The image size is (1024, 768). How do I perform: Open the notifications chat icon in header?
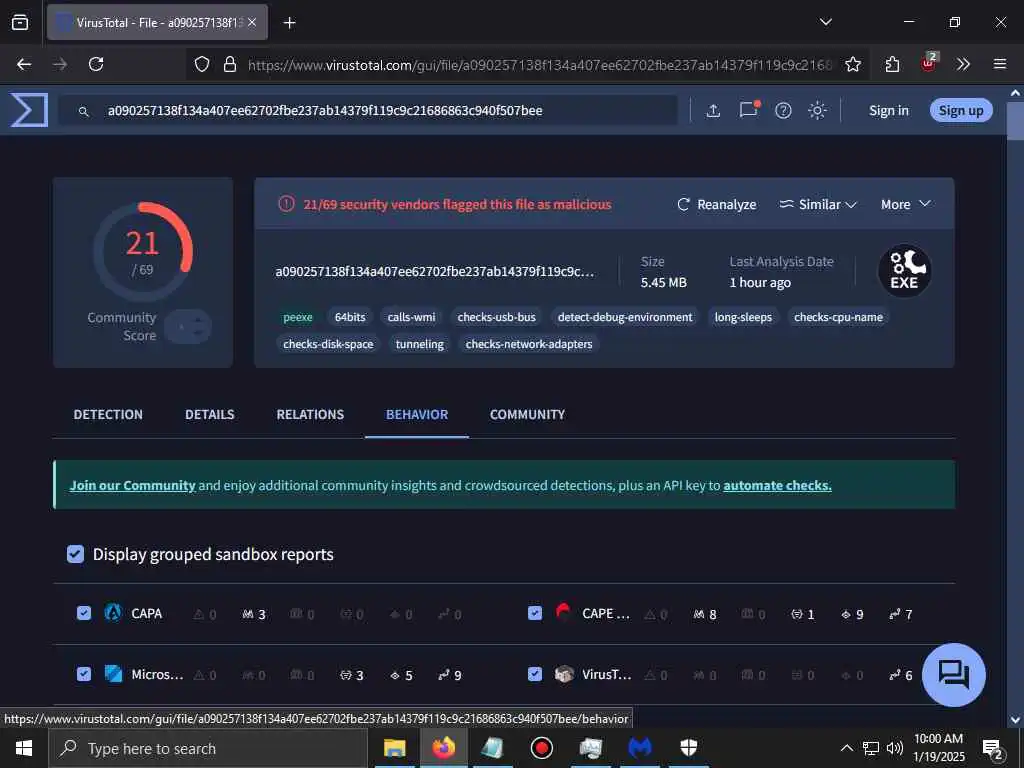(x=749, y=109)
